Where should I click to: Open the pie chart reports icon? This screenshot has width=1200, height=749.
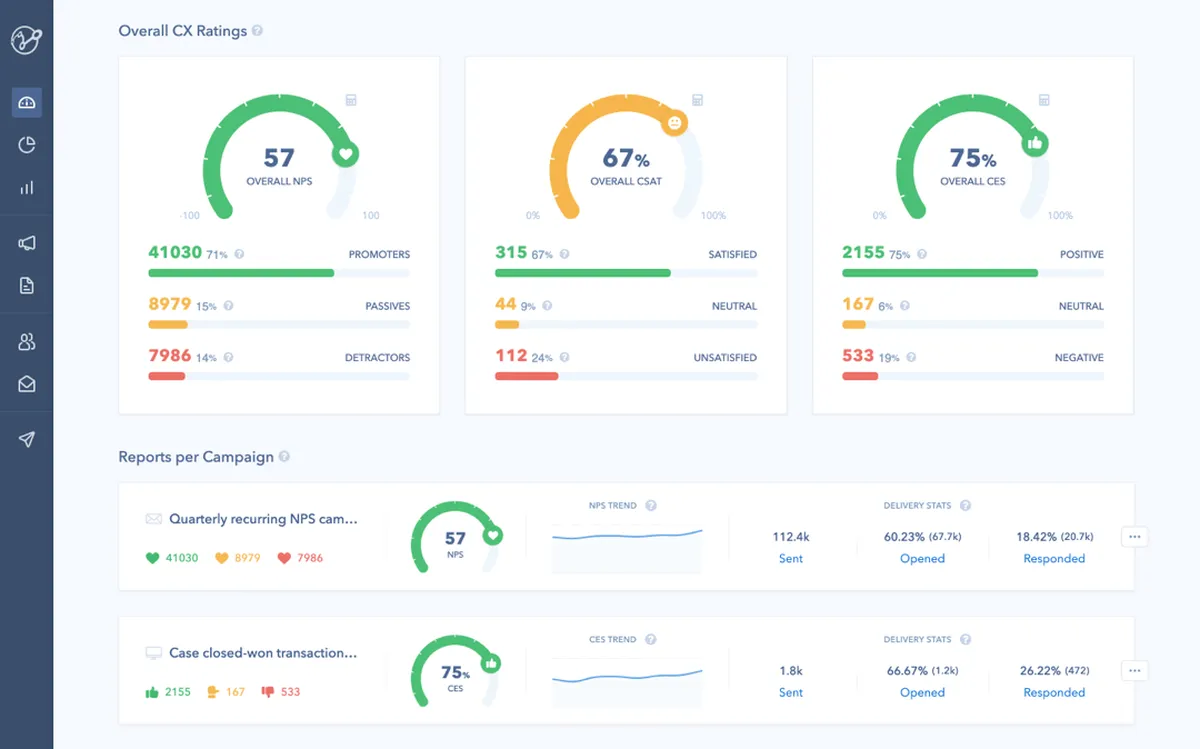coord(27,145)
